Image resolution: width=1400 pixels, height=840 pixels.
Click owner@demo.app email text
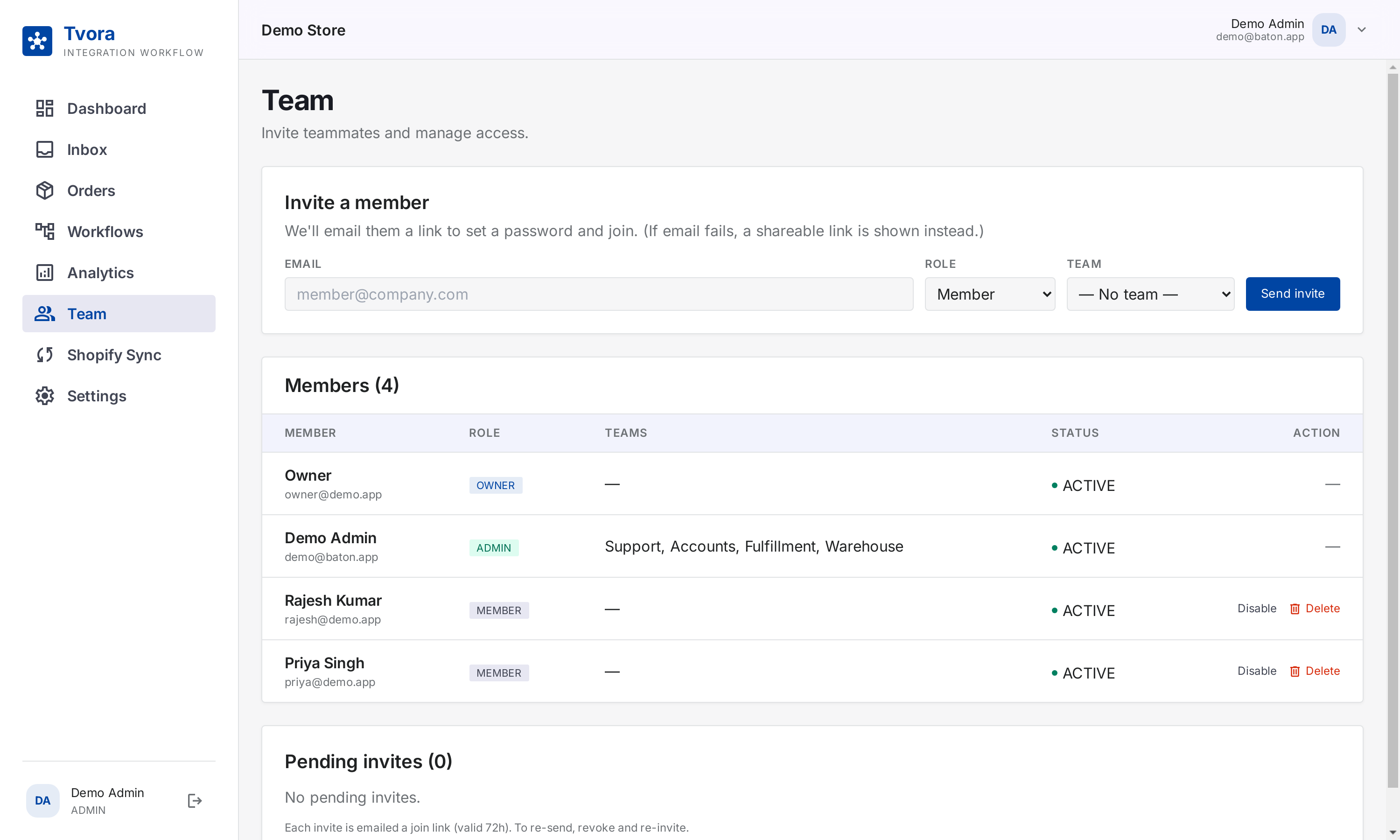[x=333, y=495]
